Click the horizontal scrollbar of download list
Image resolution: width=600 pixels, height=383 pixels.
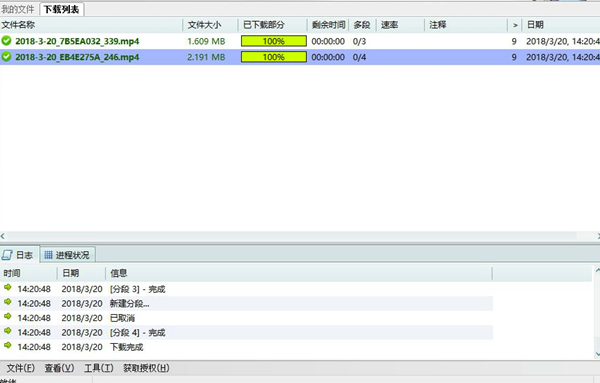coord(291,236)
